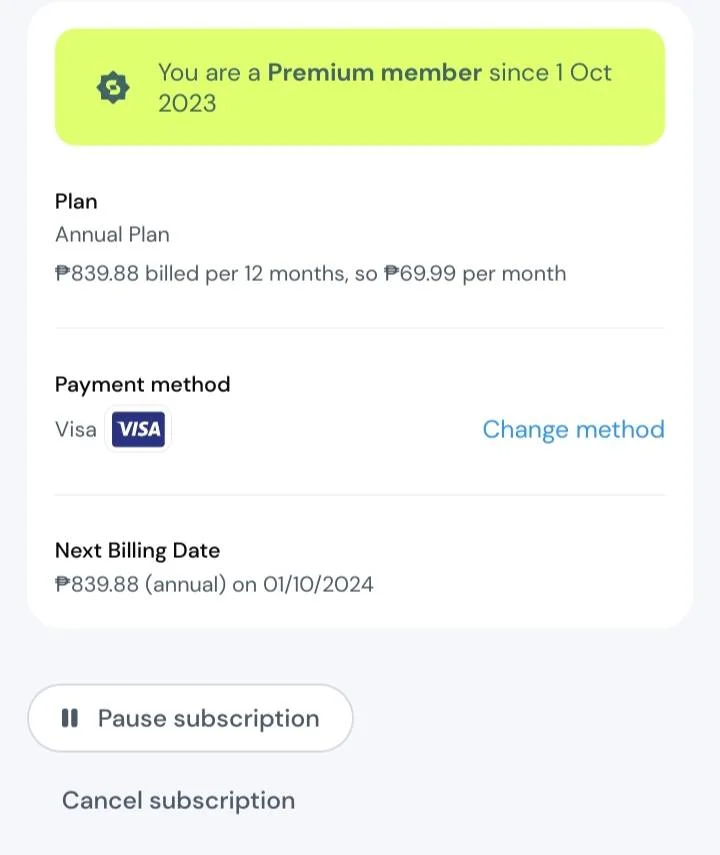This screenshot has width=720, height=855.
Task: Click the ₱839.88 billed per 12 months line
Action: (x=310, y=274)
